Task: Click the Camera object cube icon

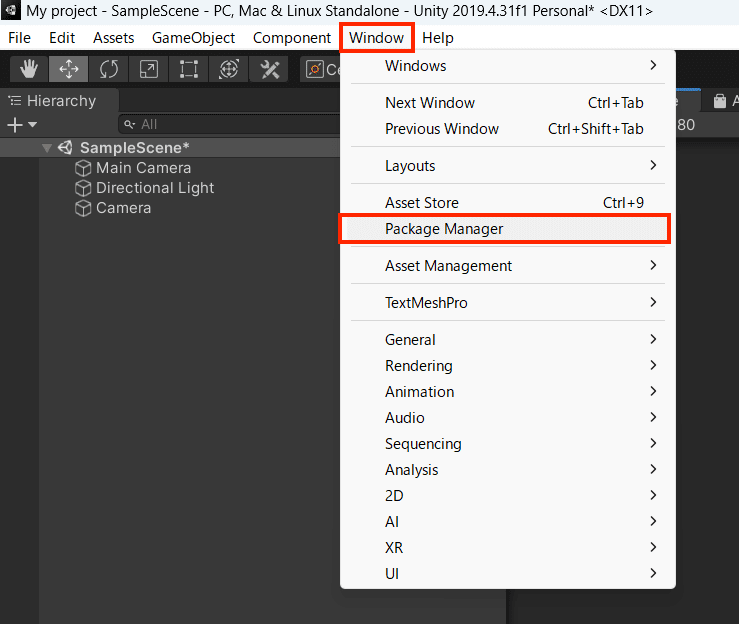Action: (83, 208)
